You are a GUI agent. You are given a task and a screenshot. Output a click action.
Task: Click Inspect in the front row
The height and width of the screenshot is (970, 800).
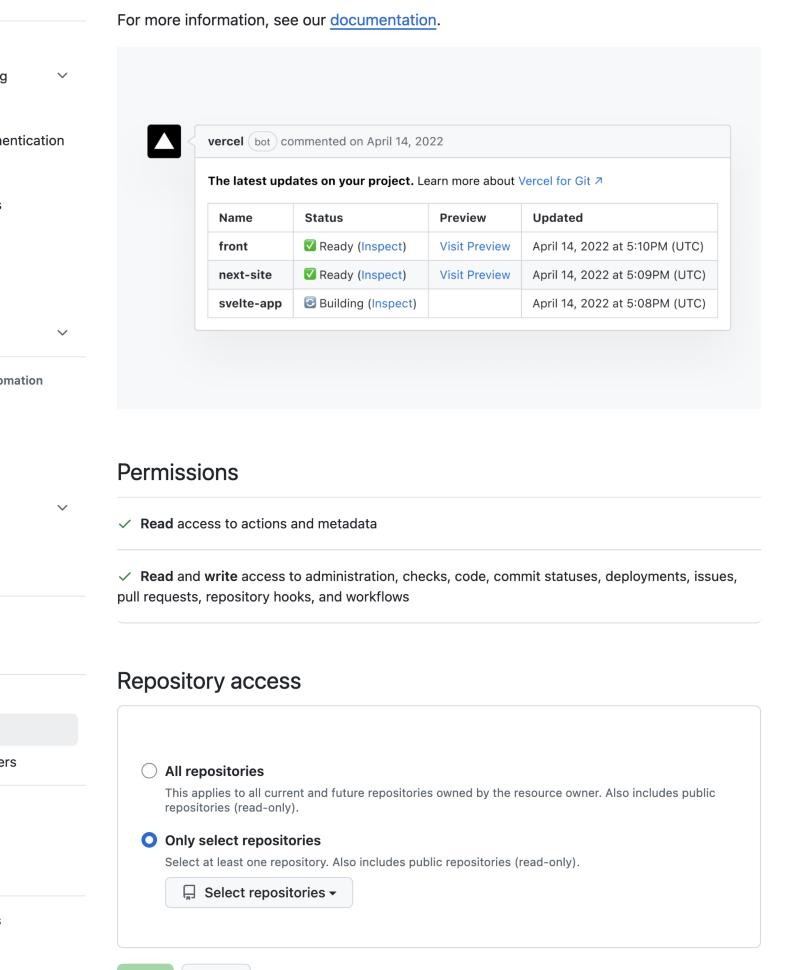point(382,246)
